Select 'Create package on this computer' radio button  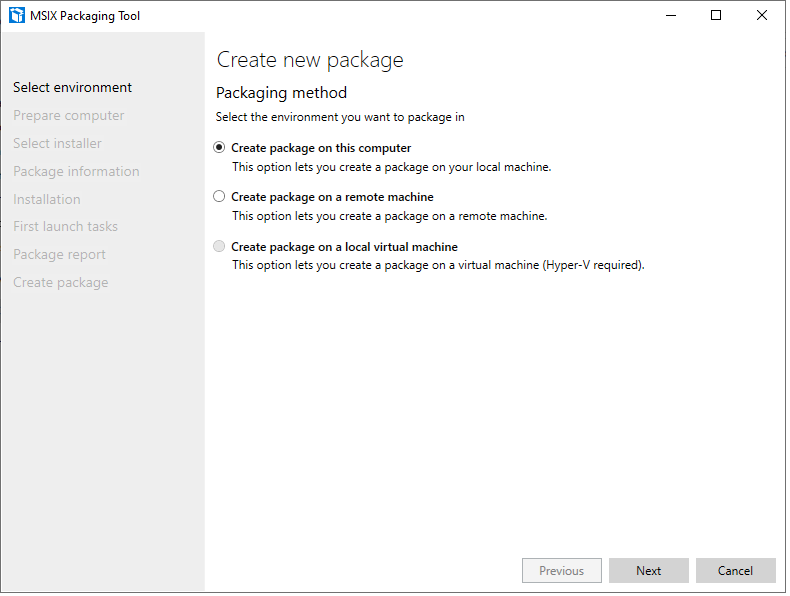220,148
